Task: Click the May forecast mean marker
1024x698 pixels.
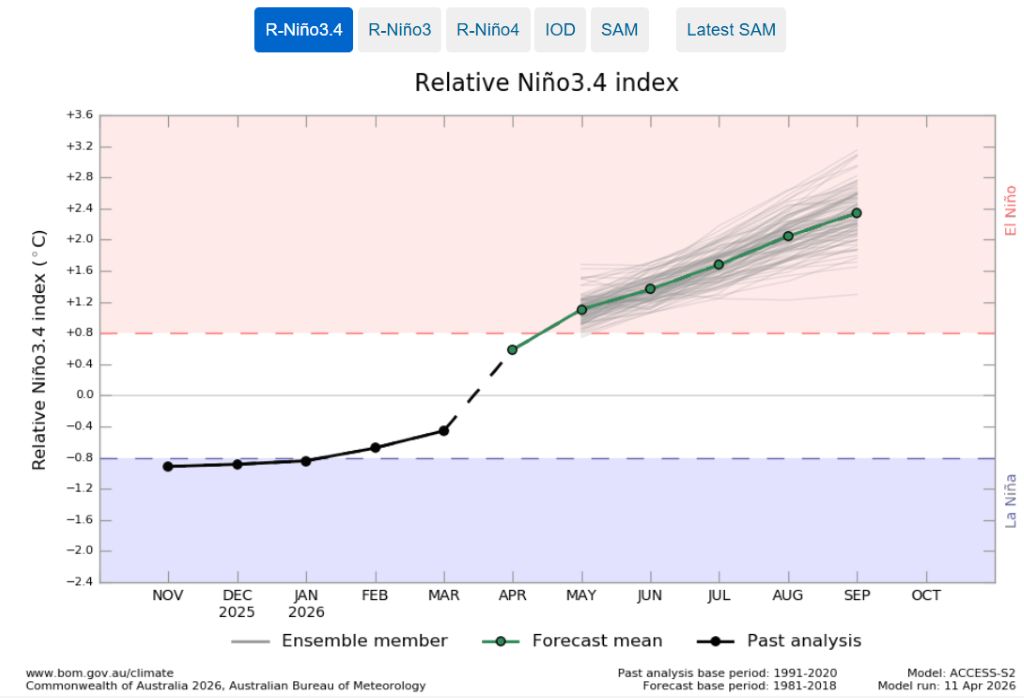Action: [581, 310]
